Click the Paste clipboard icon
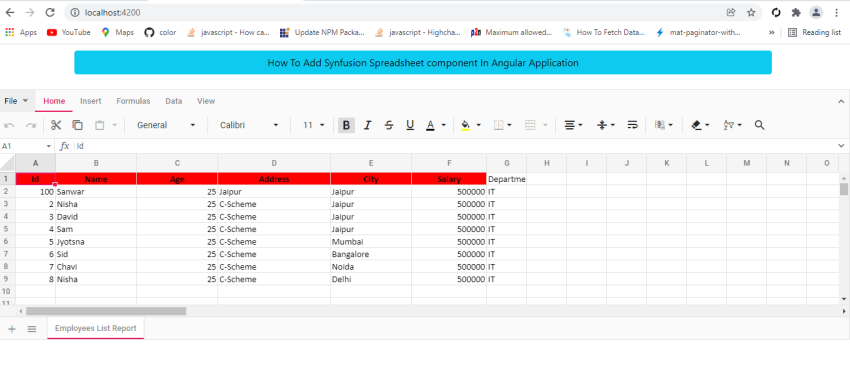Viewport: 850px width, 366px height. click(x=100, y=125)
